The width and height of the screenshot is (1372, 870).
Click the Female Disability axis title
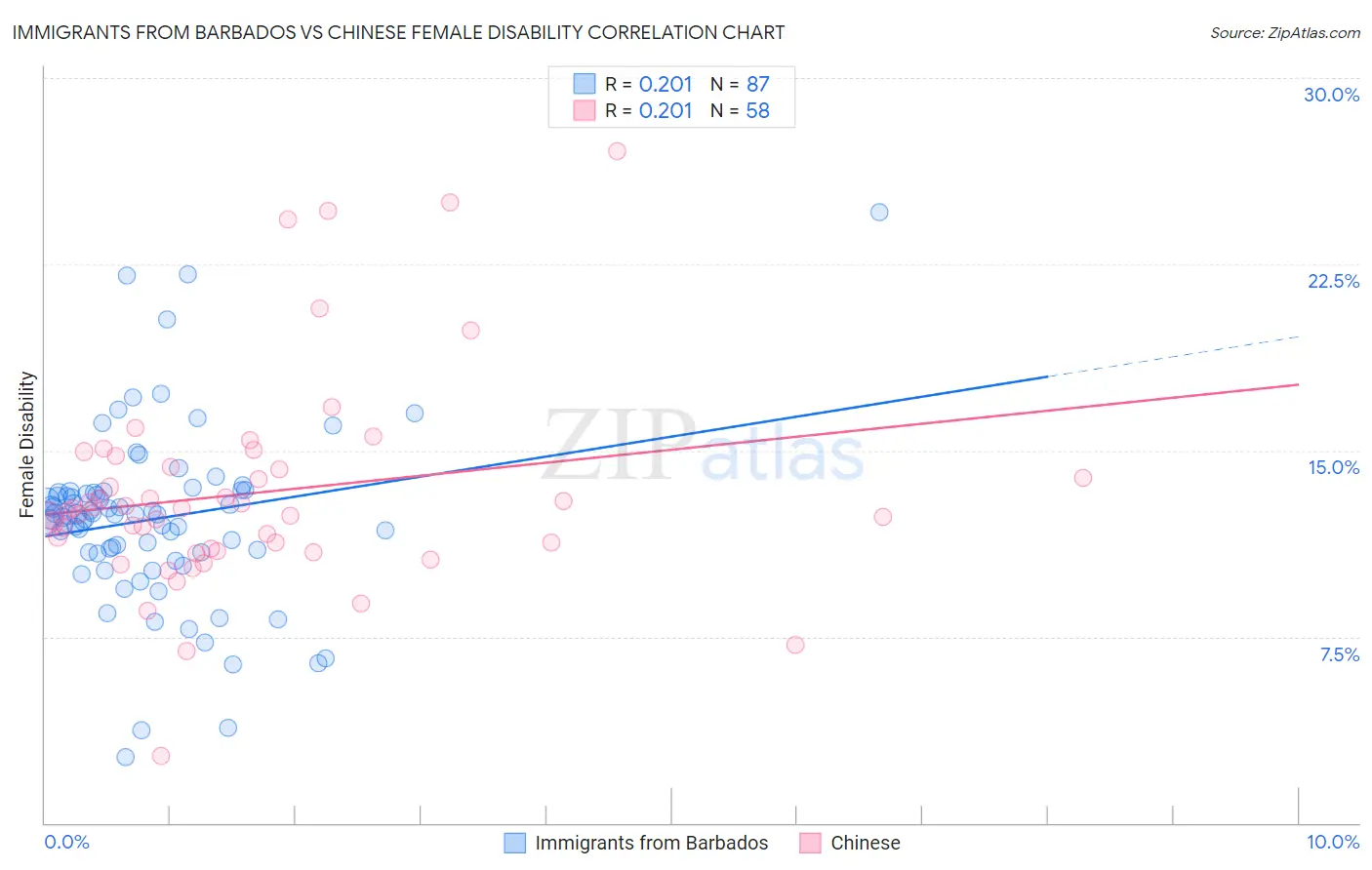27,444
